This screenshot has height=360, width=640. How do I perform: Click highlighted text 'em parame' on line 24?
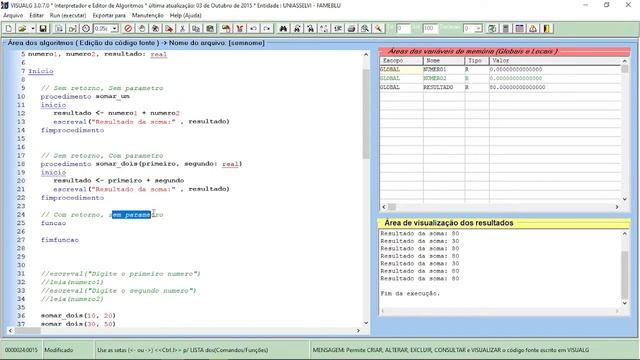tap(131, 215)
